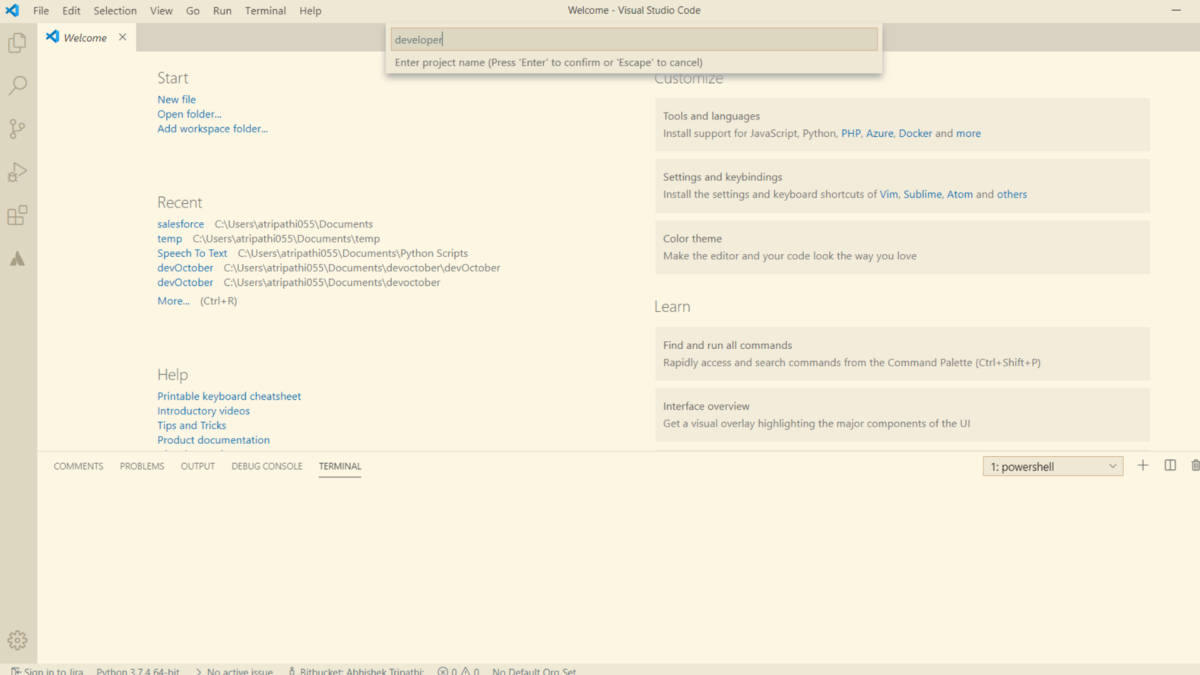Screen dimensions: 1200x675
Task: Click the Docker support link
Action: [915, 134]
